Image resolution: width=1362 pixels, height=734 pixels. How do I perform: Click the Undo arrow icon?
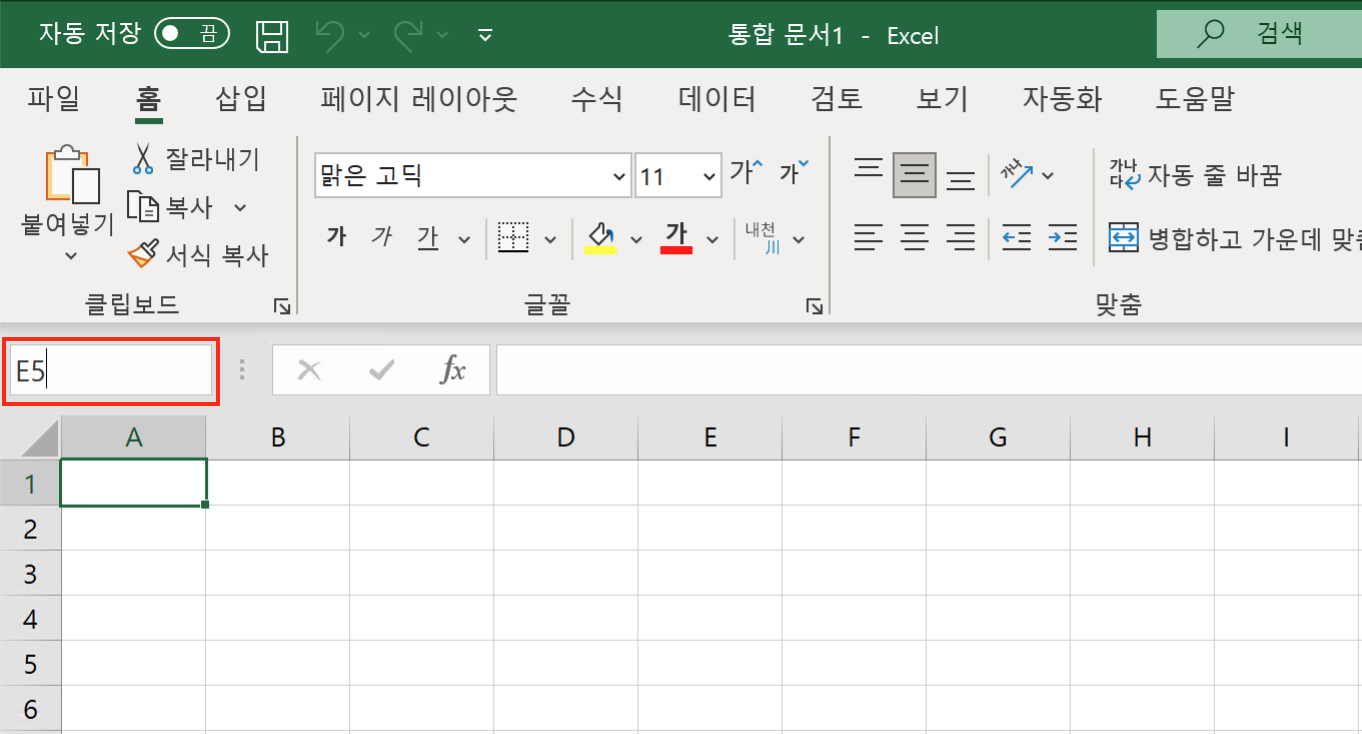coord(330,35)
